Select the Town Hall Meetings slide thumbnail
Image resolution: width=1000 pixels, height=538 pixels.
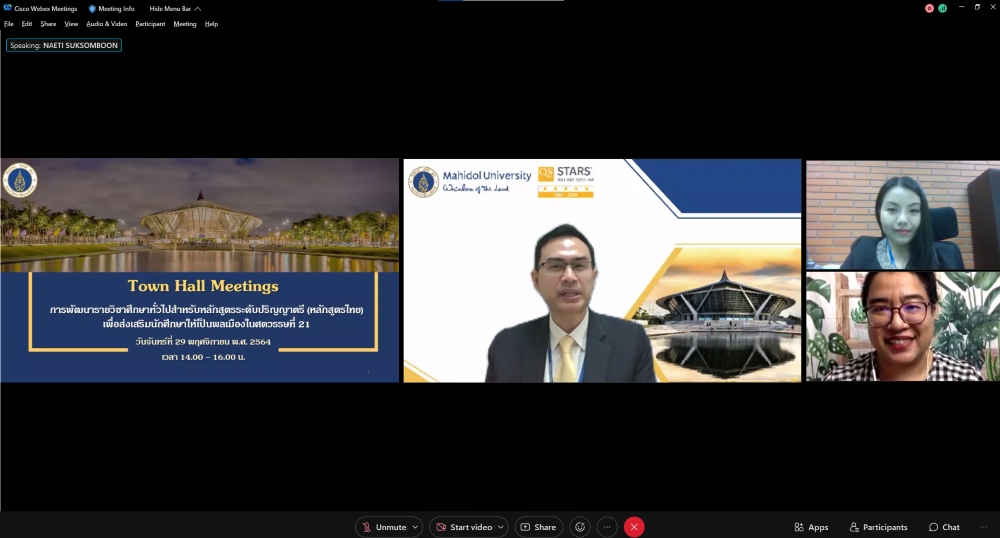(x=200, y=270)
